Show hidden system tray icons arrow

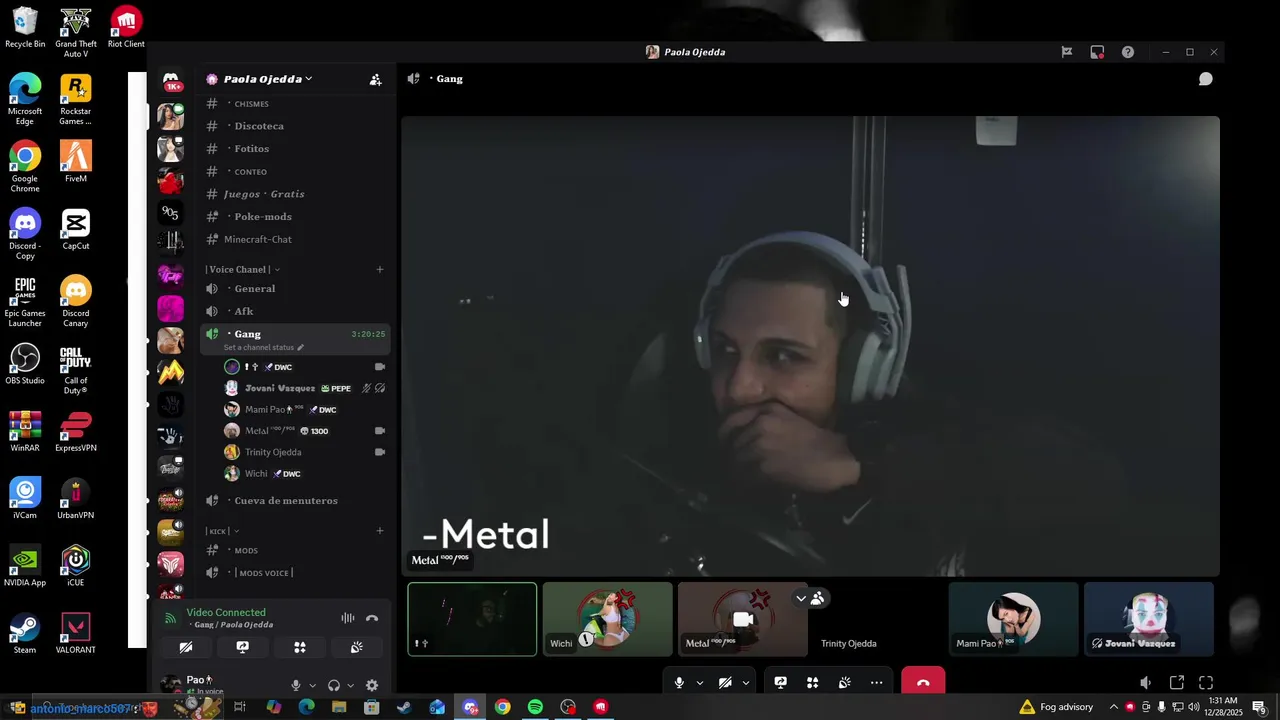[1113, 707]
